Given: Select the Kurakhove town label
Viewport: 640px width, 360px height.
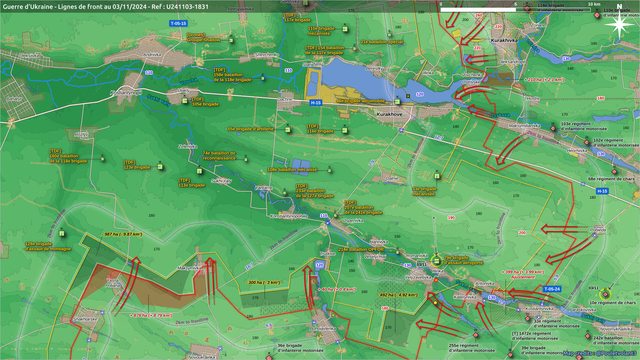Looking at the screenshot, I should click(x=389, y=115).
